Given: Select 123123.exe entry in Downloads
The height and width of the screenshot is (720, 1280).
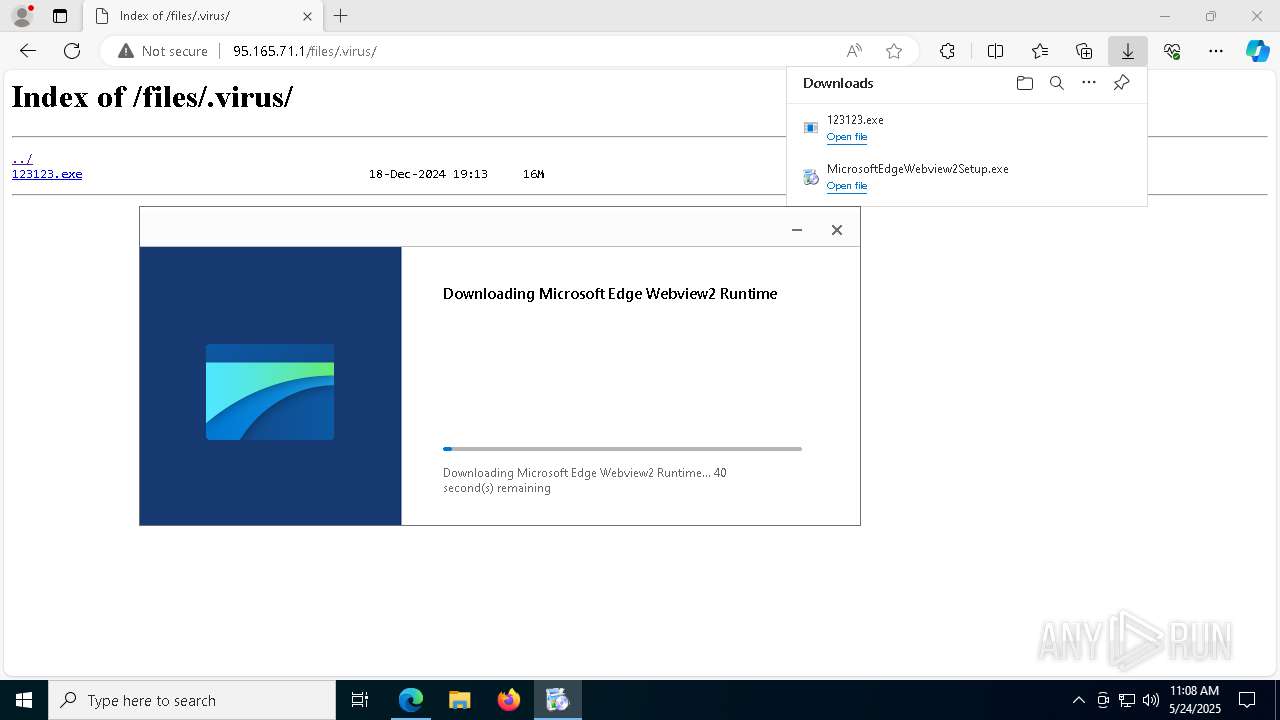Looking at the screenshot, I should pyautogui.click(x=966, y=128).
